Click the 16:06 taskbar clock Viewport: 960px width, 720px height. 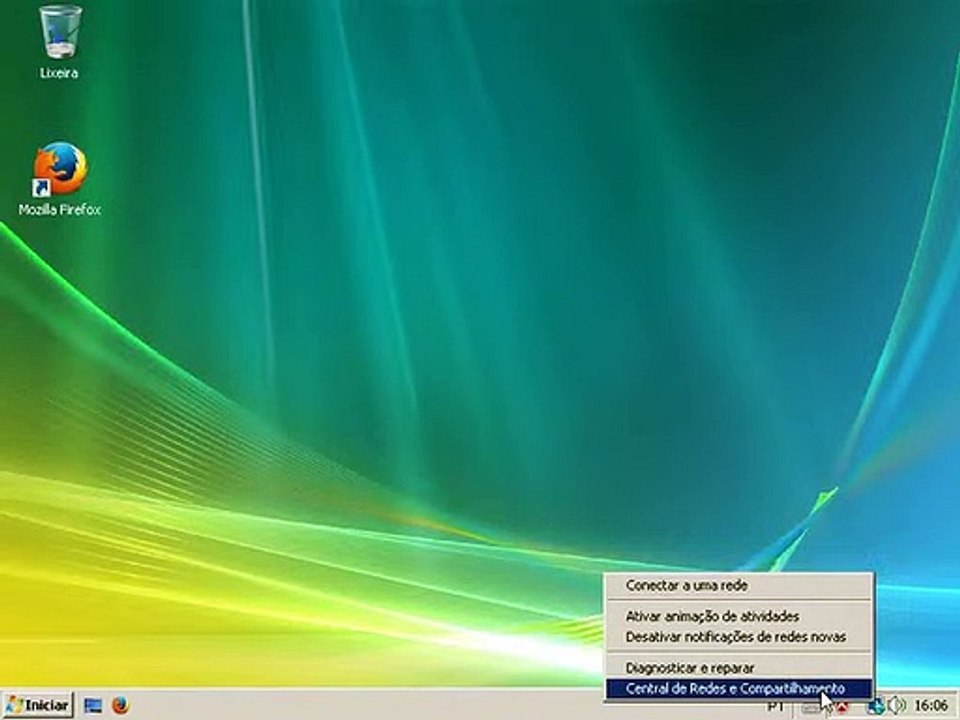click(931, 706)
